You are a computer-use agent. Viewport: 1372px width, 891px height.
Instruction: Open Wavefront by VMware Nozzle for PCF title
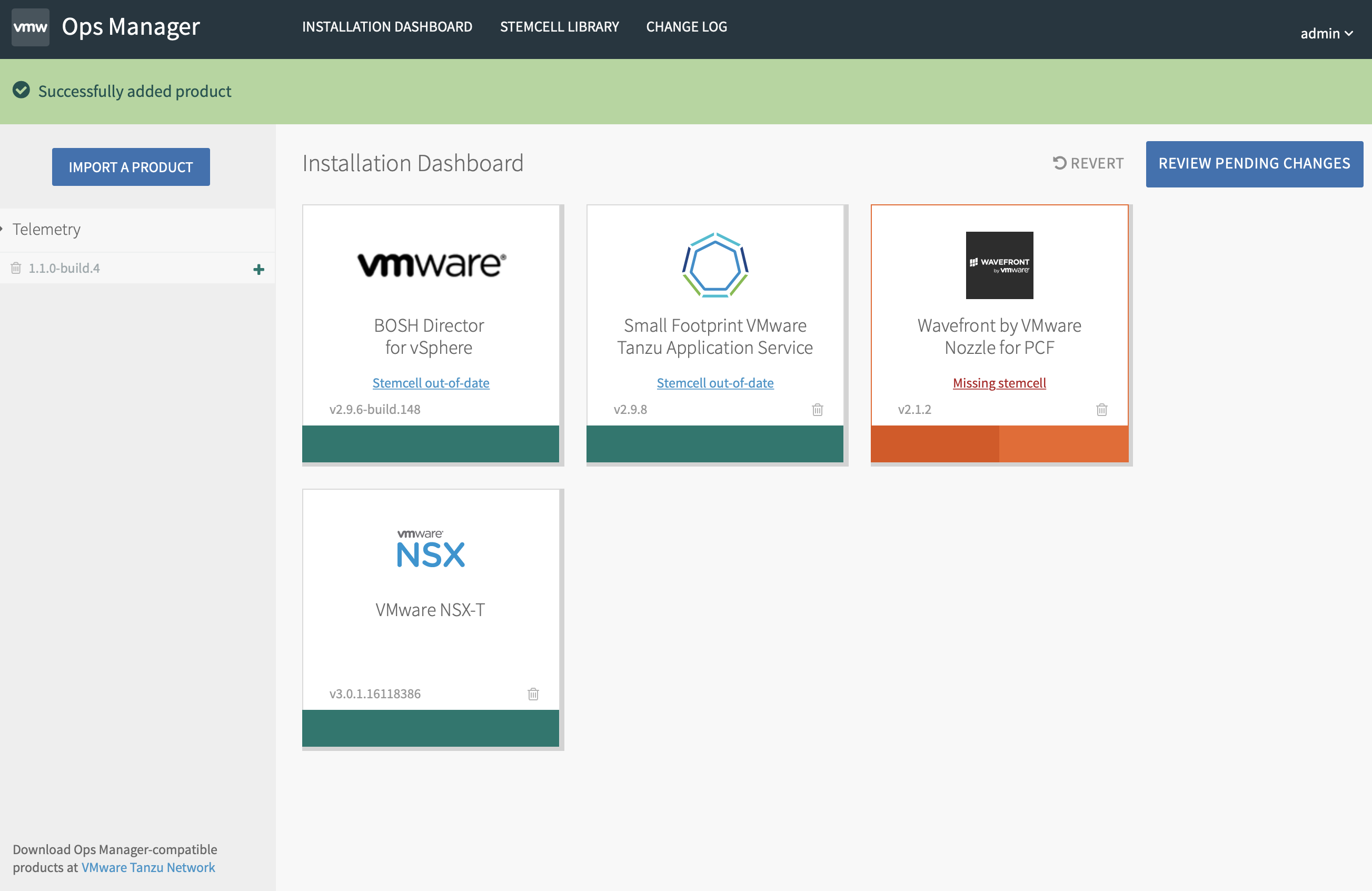coord(999,336)
